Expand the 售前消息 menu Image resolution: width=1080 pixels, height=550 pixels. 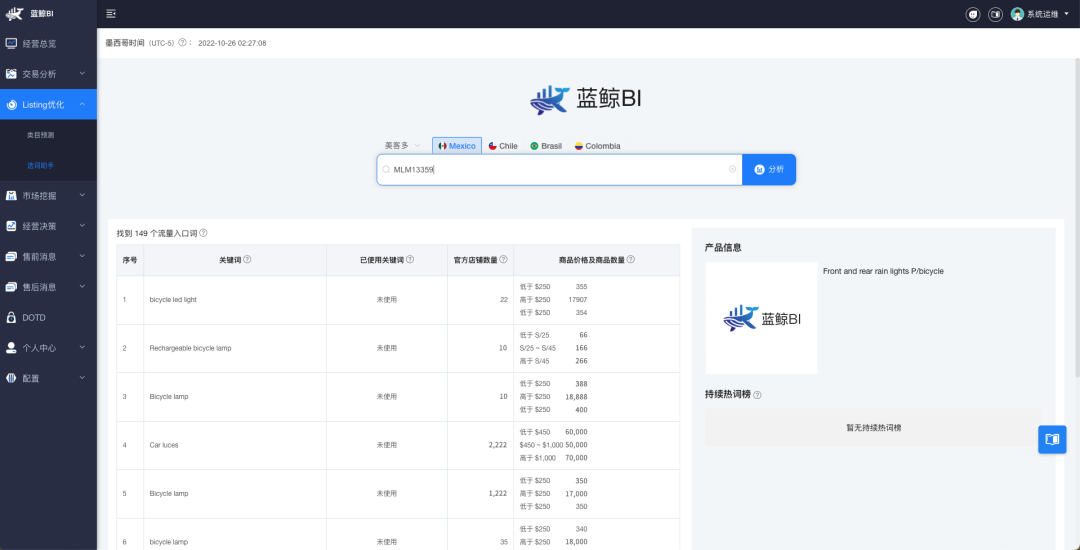coord(48,256)
